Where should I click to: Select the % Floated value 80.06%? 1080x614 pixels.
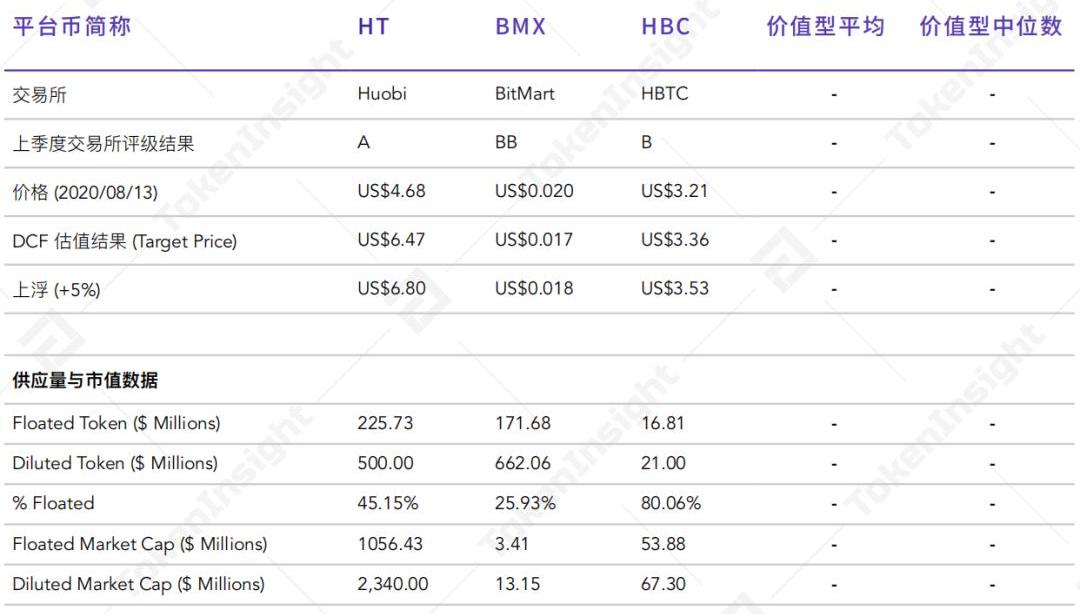671,503
